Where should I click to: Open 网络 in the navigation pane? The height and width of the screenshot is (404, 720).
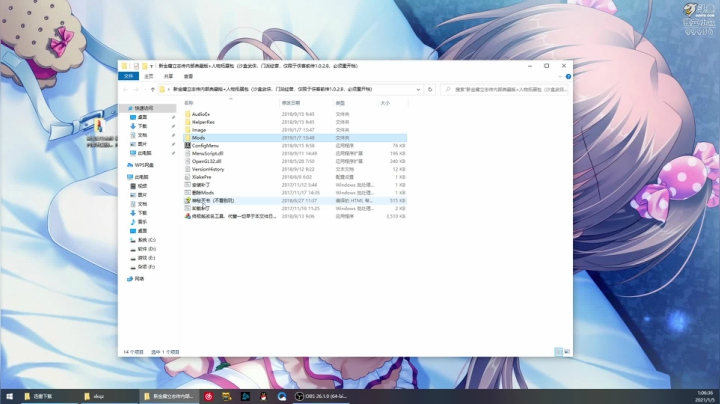click(135, 279)
